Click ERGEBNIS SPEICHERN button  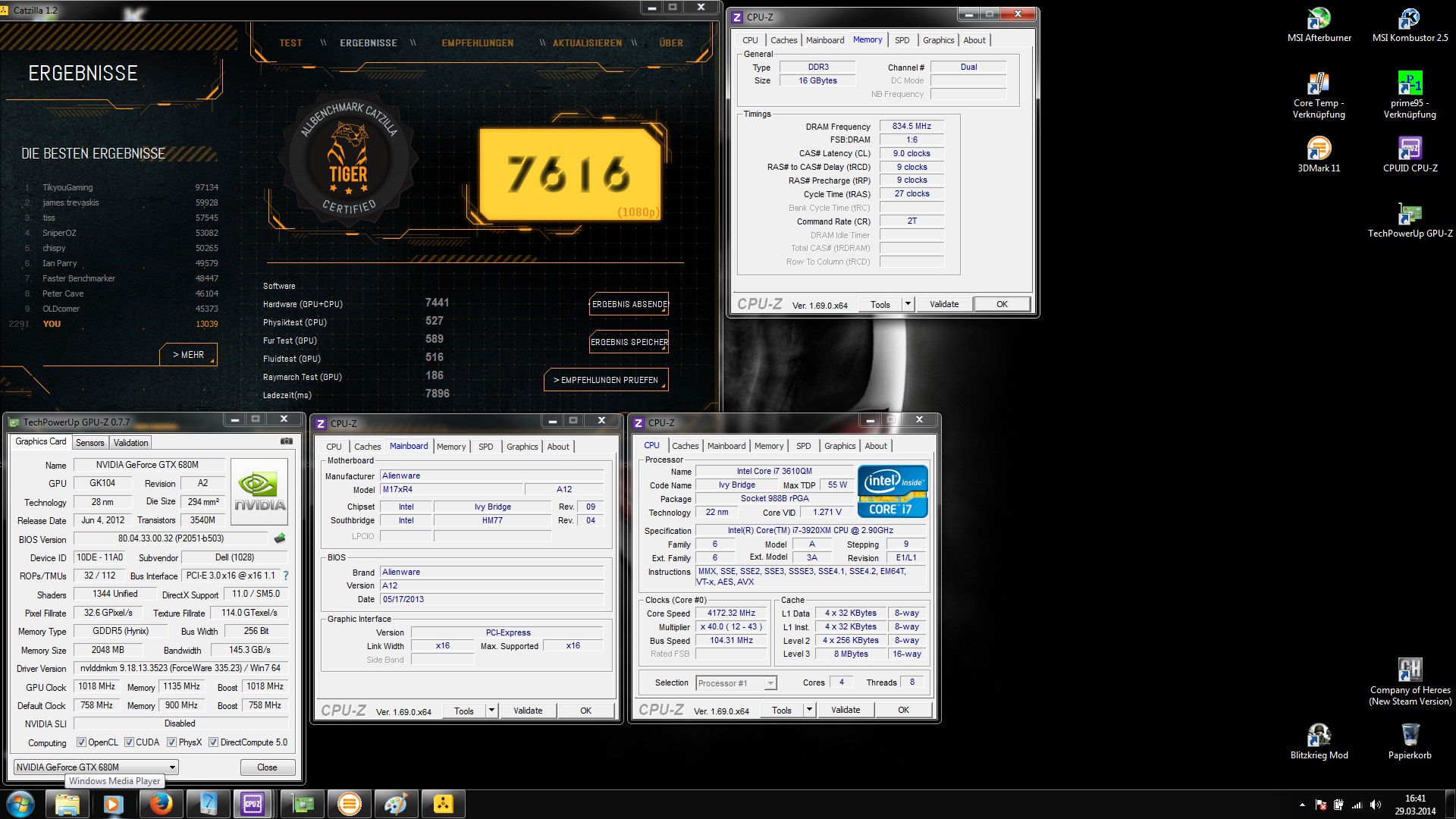tap(629, 342)
